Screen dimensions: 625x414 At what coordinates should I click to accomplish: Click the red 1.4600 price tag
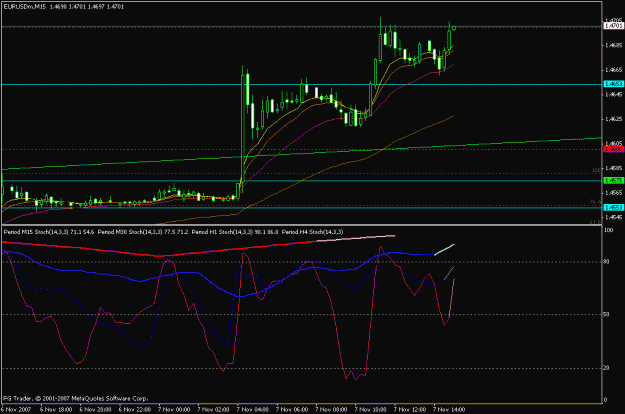click(613, 149)
